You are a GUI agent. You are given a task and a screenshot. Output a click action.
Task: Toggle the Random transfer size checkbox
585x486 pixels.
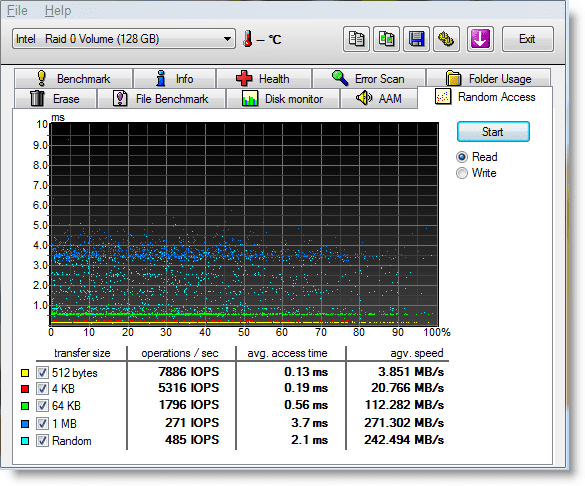(x=42, y=440)
